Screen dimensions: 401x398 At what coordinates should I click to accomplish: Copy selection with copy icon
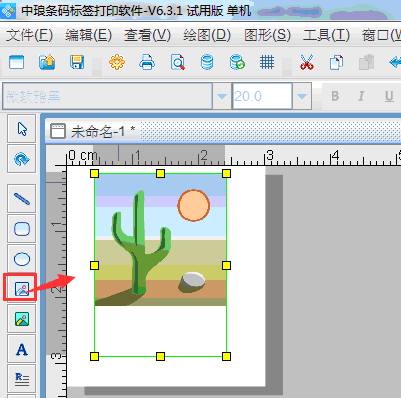[x=336, y=62]
